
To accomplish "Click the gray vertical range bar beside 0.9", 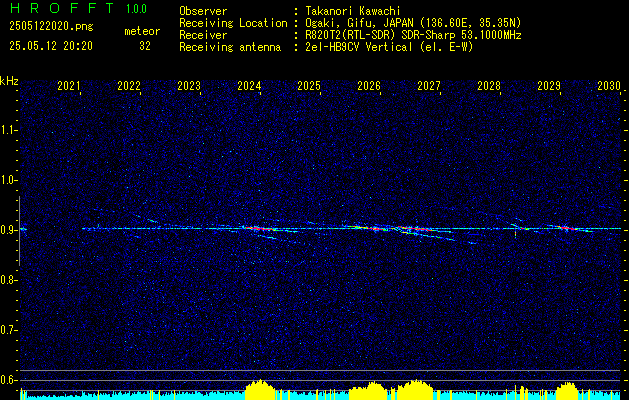I will [19, 231].
